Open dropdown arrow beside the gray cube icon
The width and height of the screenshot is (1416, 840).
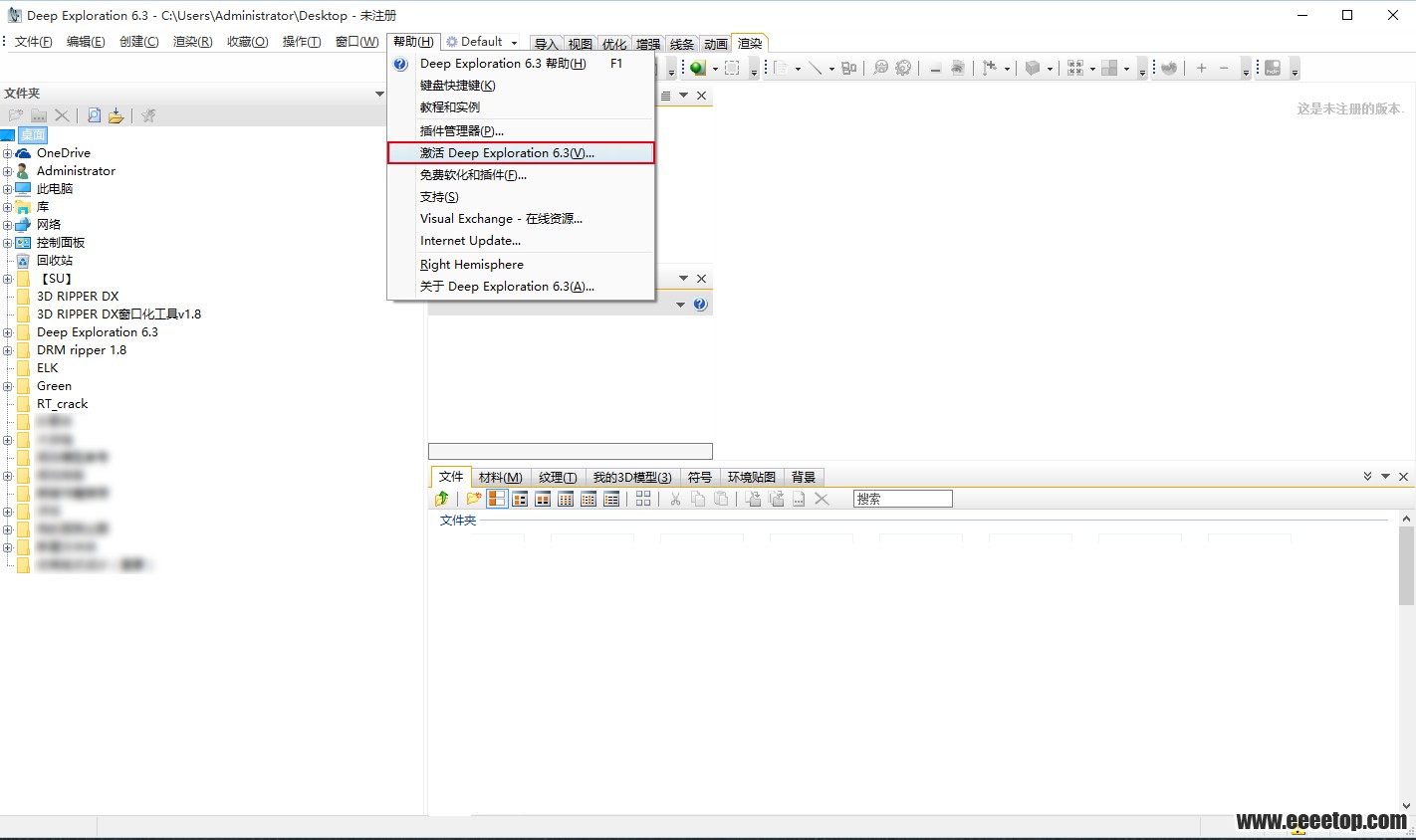click(x=1050, y=69)
